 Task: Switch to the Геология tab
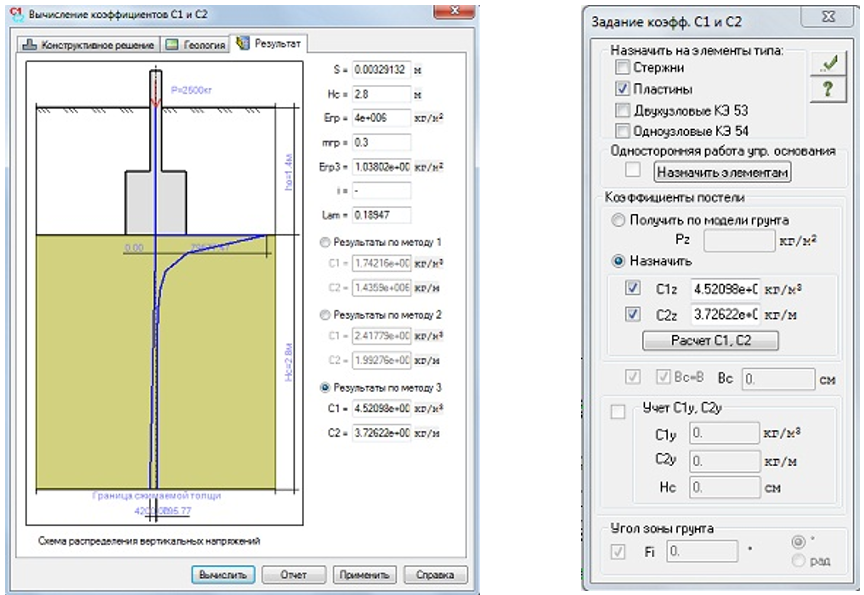coord(196,45)
